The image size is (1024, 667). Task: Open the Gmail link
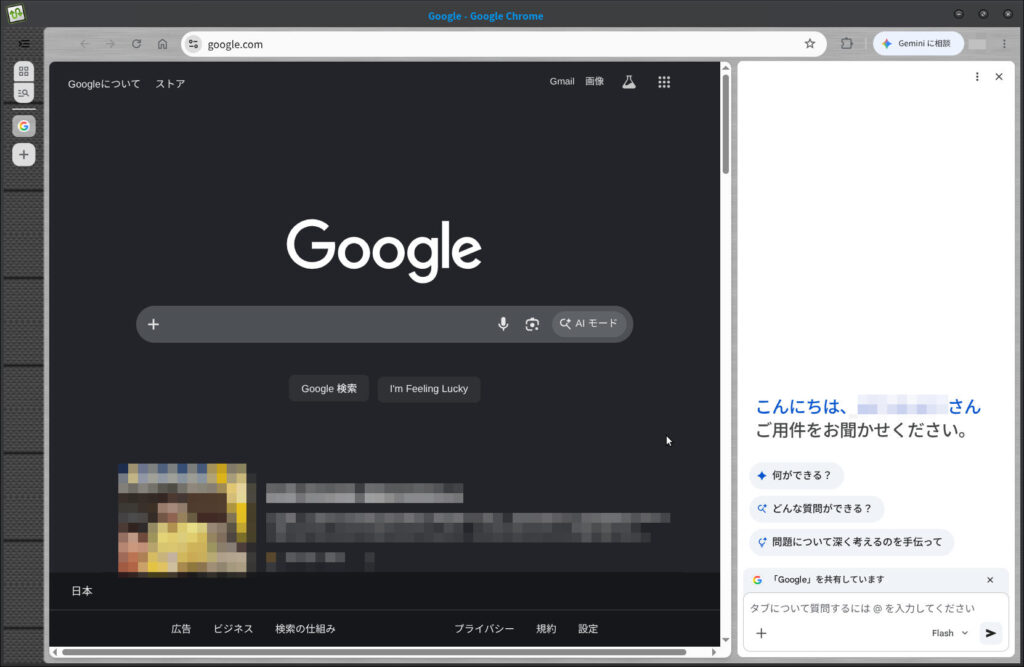pos(562,82)
